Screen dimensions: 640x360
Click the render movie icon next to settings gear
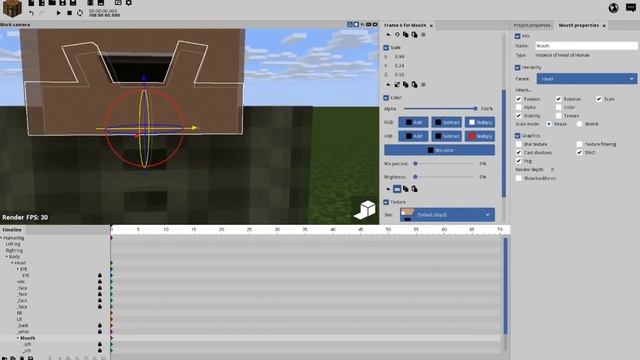(x=118, y=3)
